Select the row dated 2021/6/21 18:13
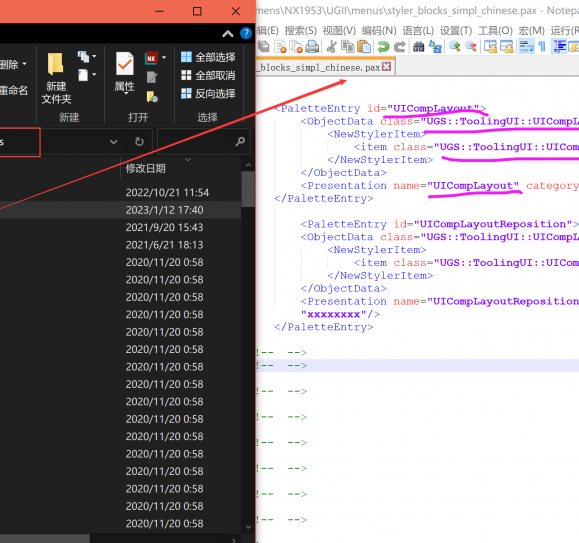 coord(120,245)
